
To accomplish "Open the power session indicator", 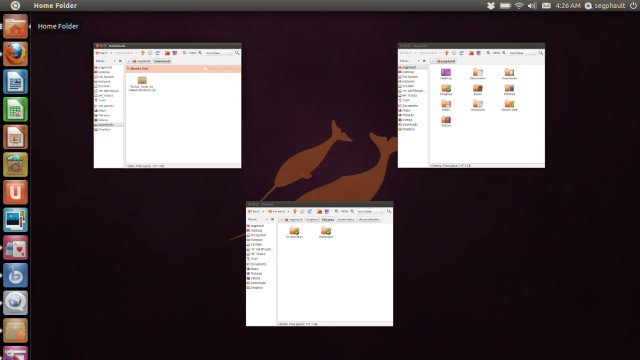I will point(633,6).
